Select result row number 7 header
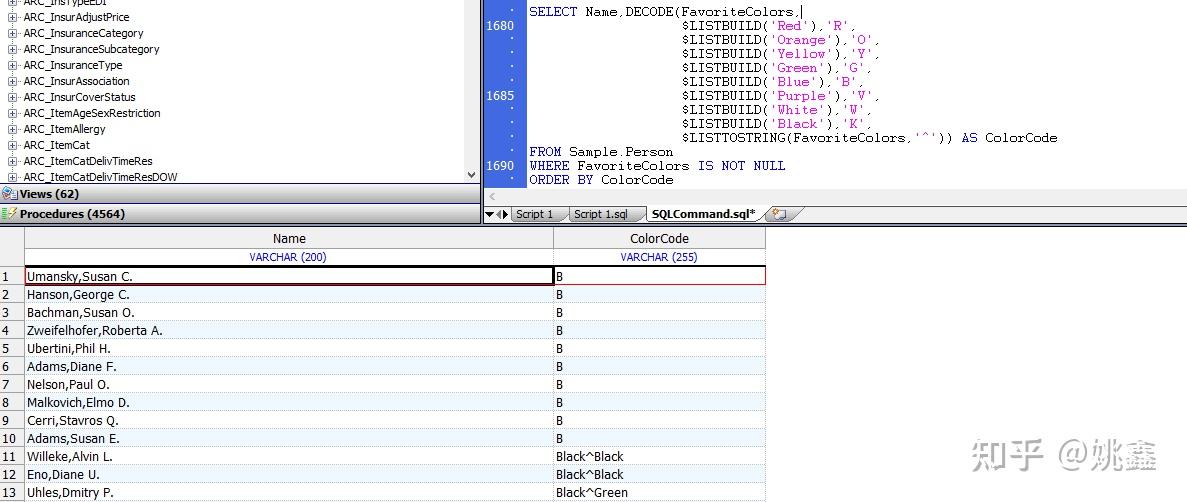Image resolution: width=1187 pixels, height=502 pixels. [12, 385]
